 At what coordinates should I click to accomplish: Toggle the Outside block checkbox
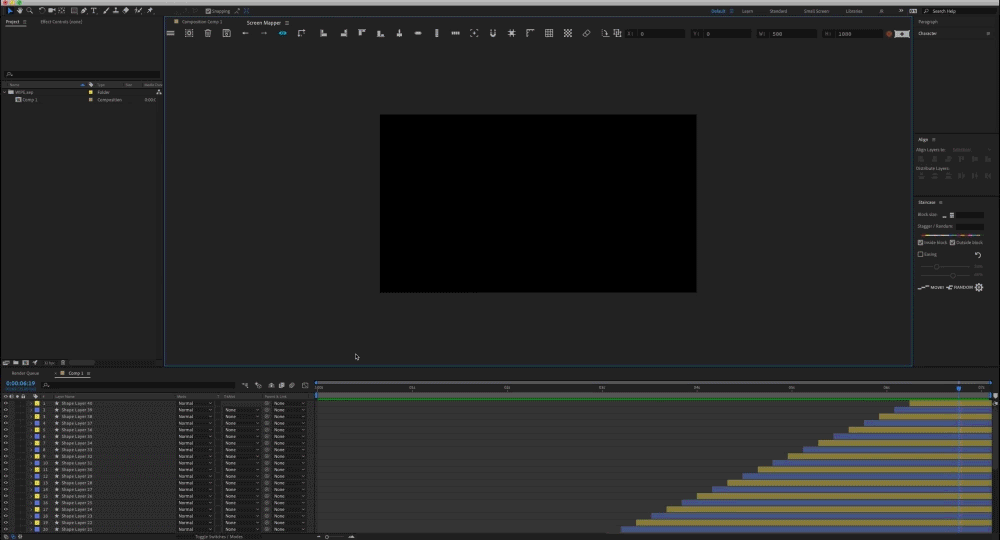952,242
